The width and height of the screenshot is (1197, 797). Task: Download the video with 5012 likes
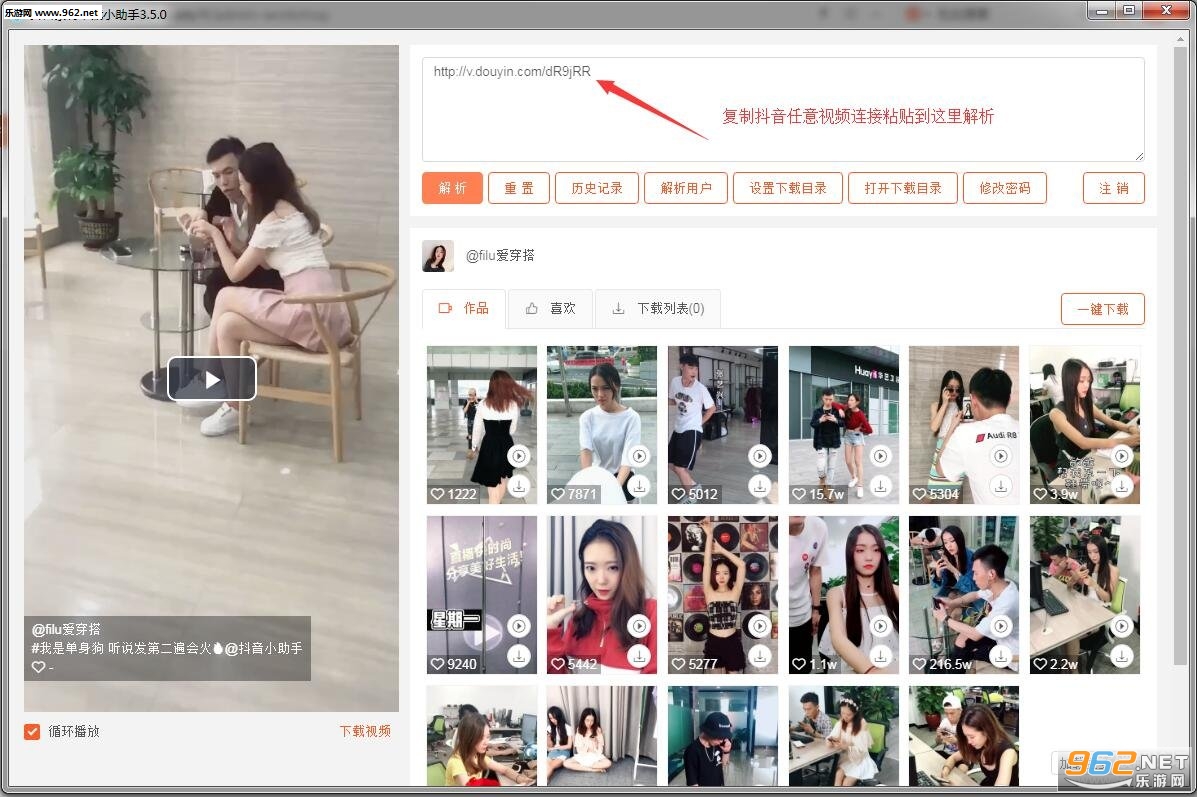point(760,486)
